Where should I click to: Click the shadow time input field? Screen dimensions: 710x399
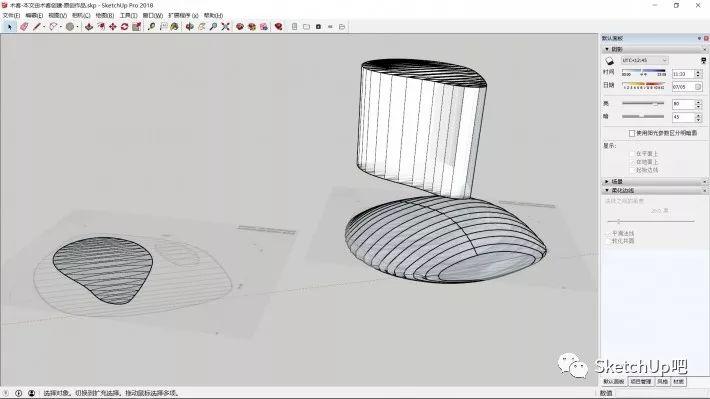click(x=682, y=73)
